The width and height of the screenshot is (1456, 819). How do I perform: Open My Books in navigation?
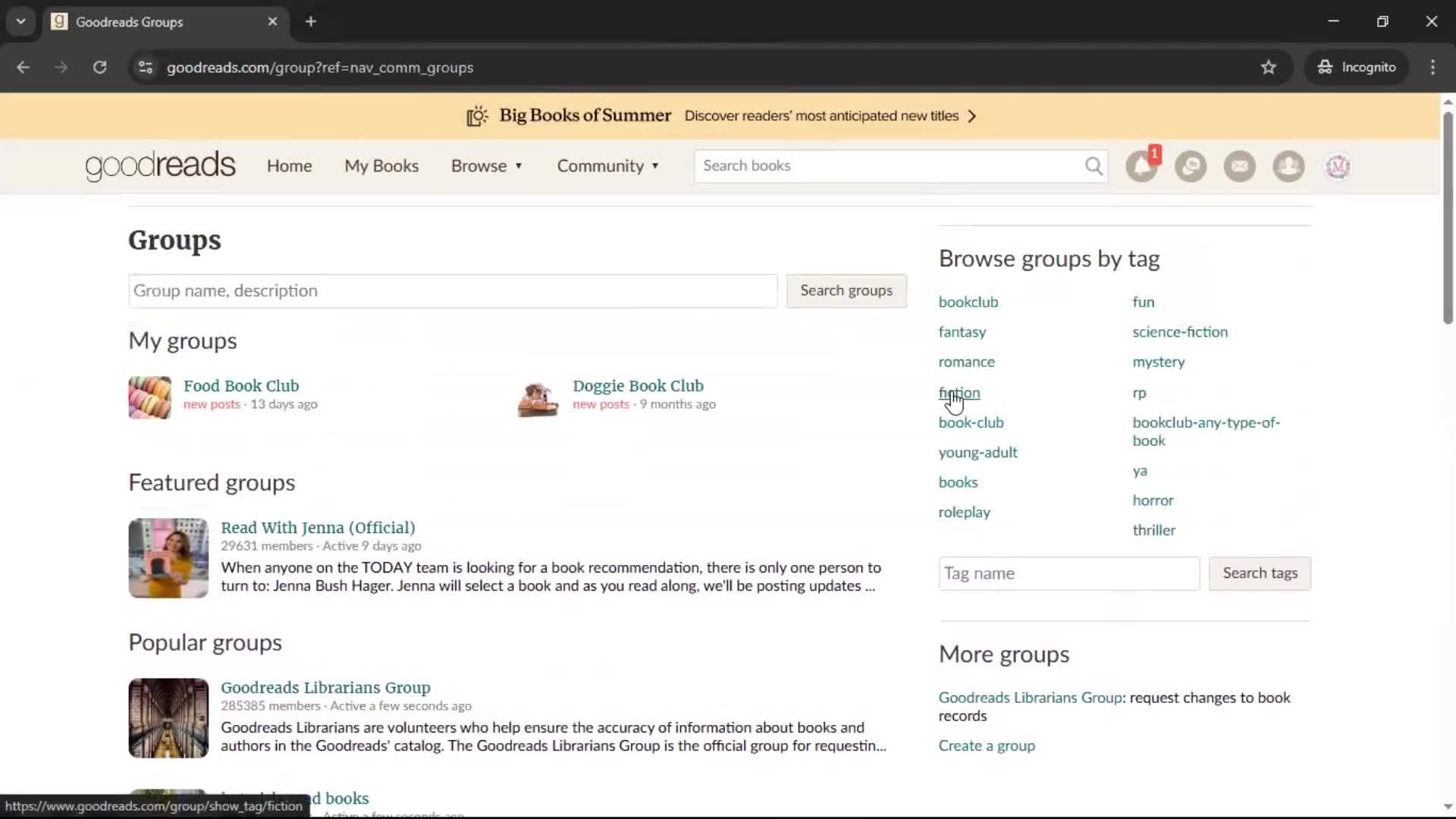pyautogui.click(x=381, y=166)
